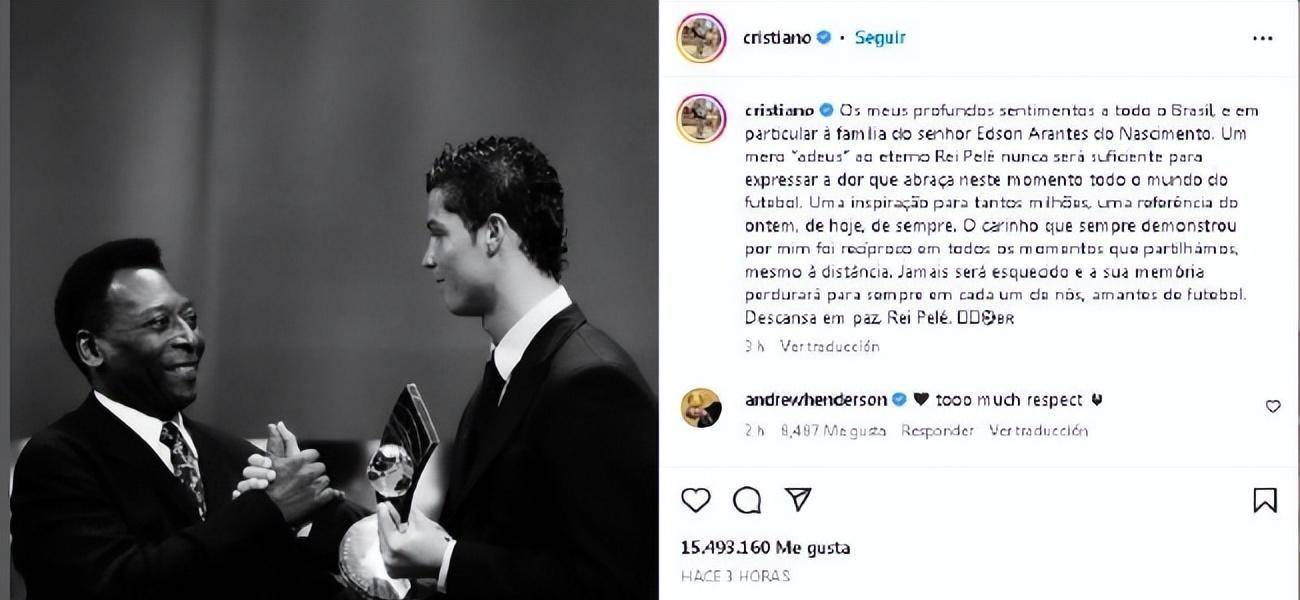The image size is (1300, 600).
Task: Translate the caption with Ver traducción
Action: (x=830, y=346)
